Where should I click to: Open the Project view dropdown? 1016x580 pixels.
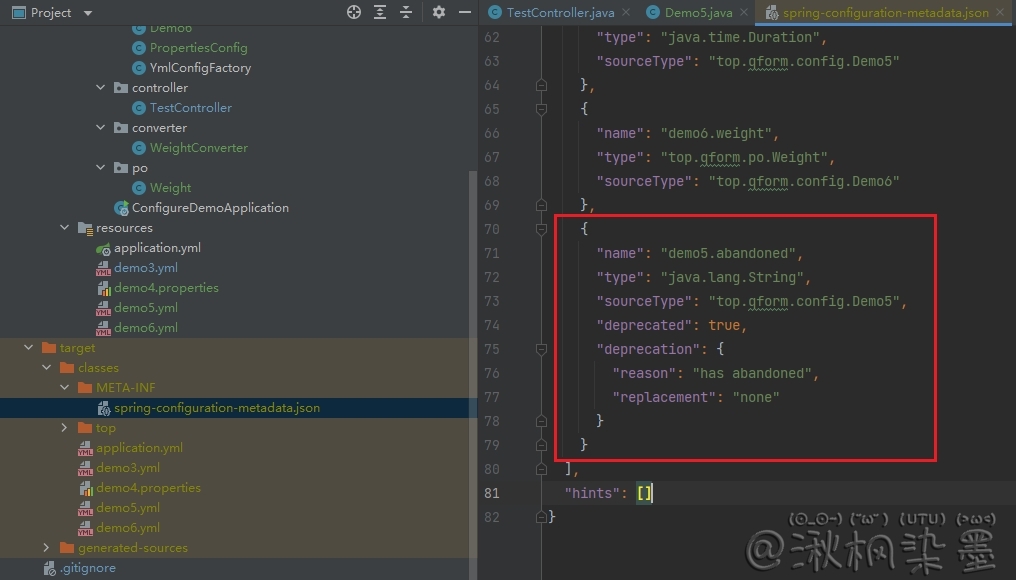tap(87, 13)
